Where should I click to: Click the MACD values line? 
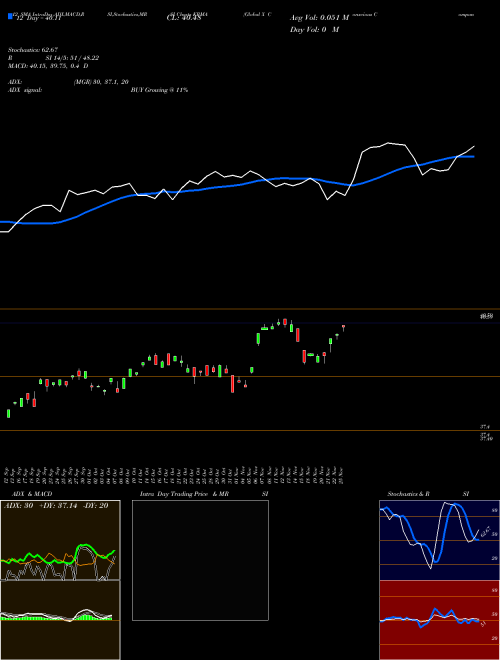click(48, 66)
